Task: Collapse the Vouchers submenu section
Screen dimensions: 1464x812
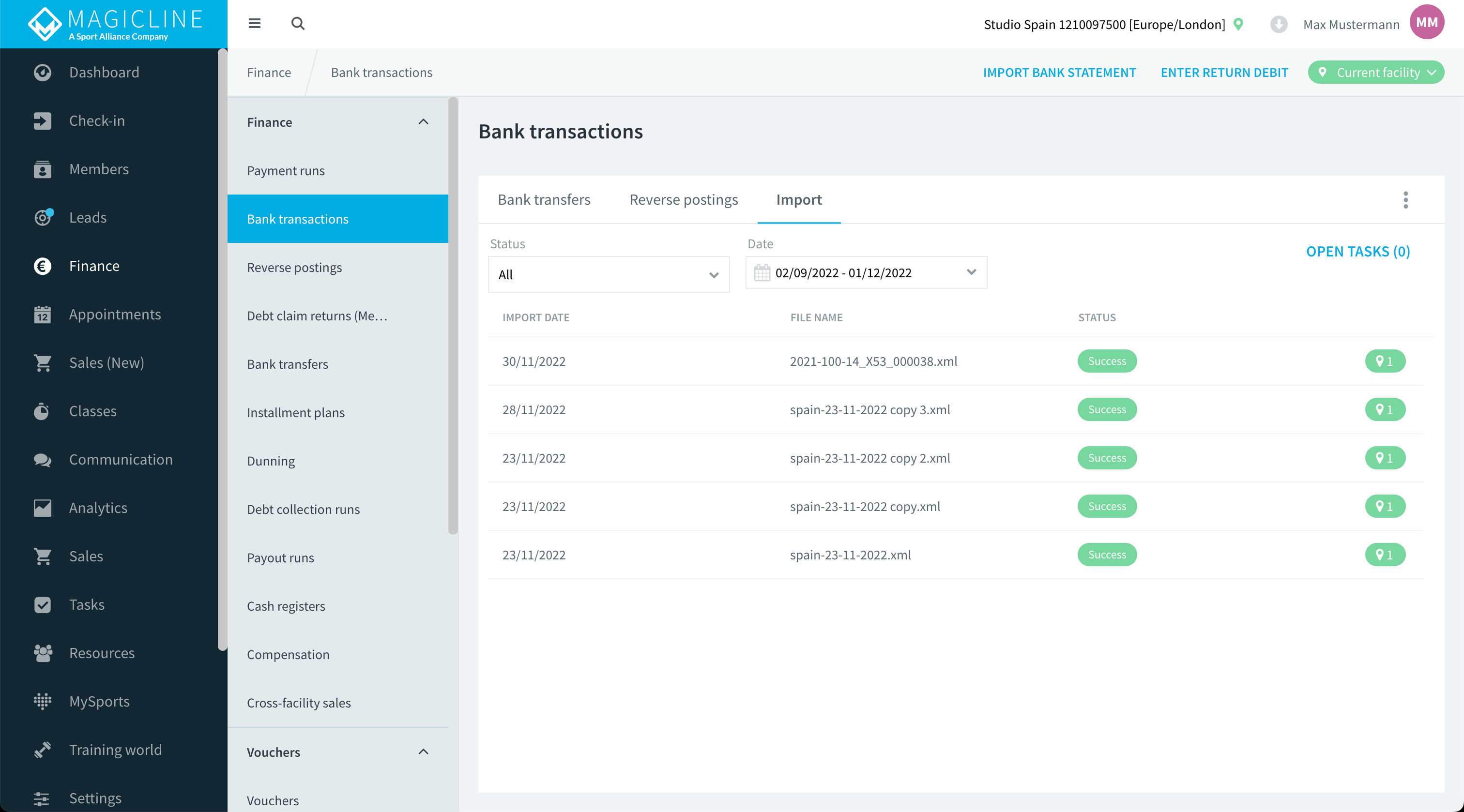Action: [x=423, y=752]
